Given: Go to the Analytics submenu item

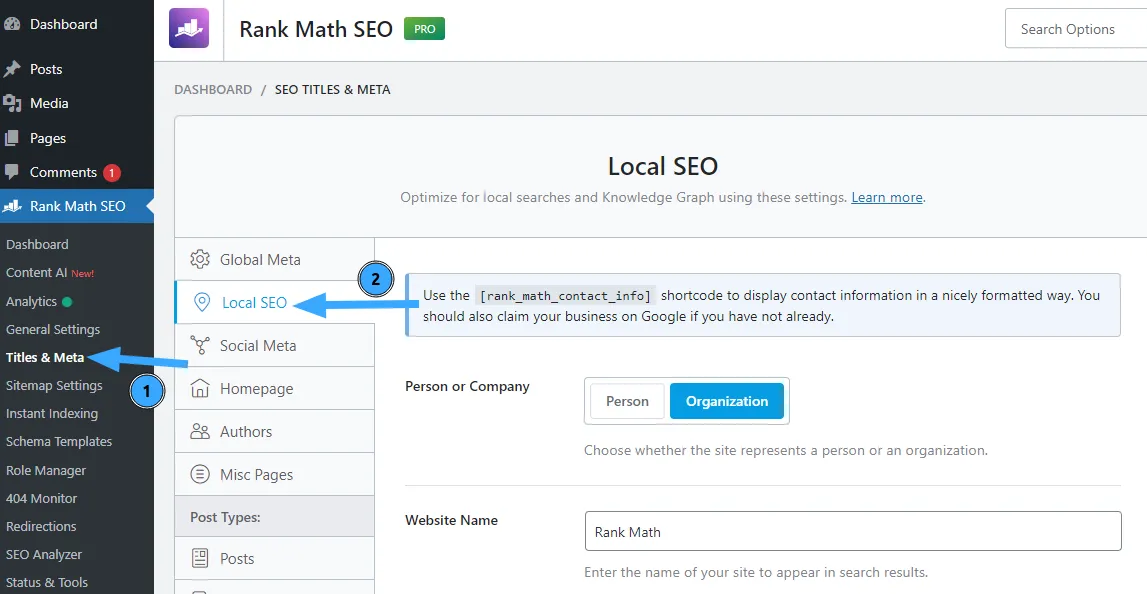Looking at the screenshot, I should pos(31,301).
